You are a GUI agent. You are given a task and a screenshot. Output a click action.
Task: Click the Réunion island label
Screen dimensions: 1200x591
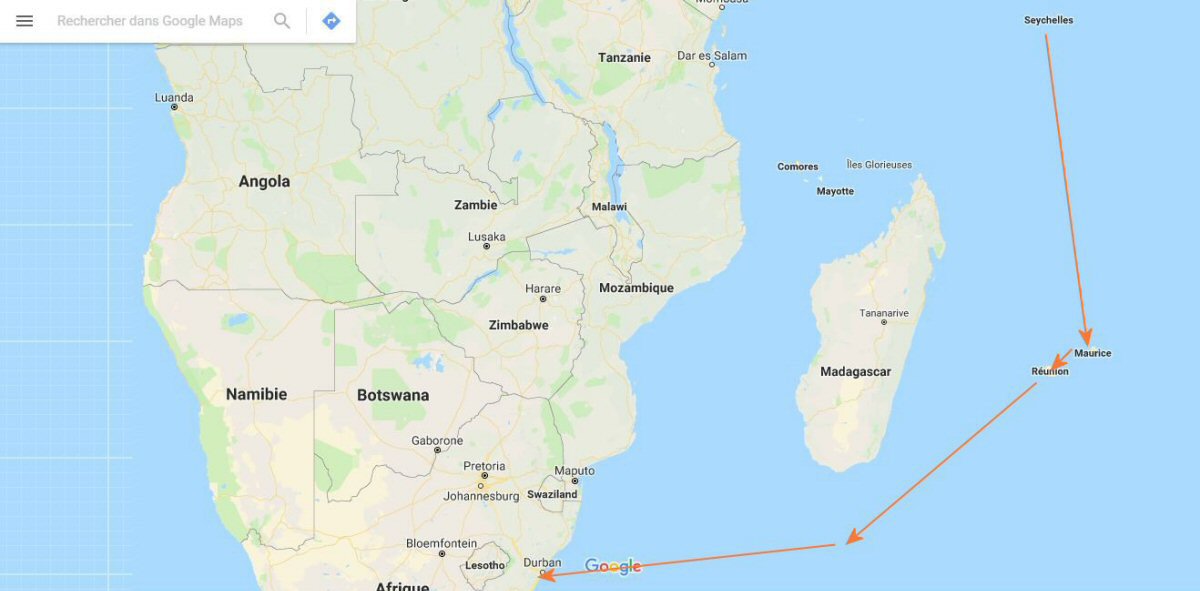pos(1050,372)
